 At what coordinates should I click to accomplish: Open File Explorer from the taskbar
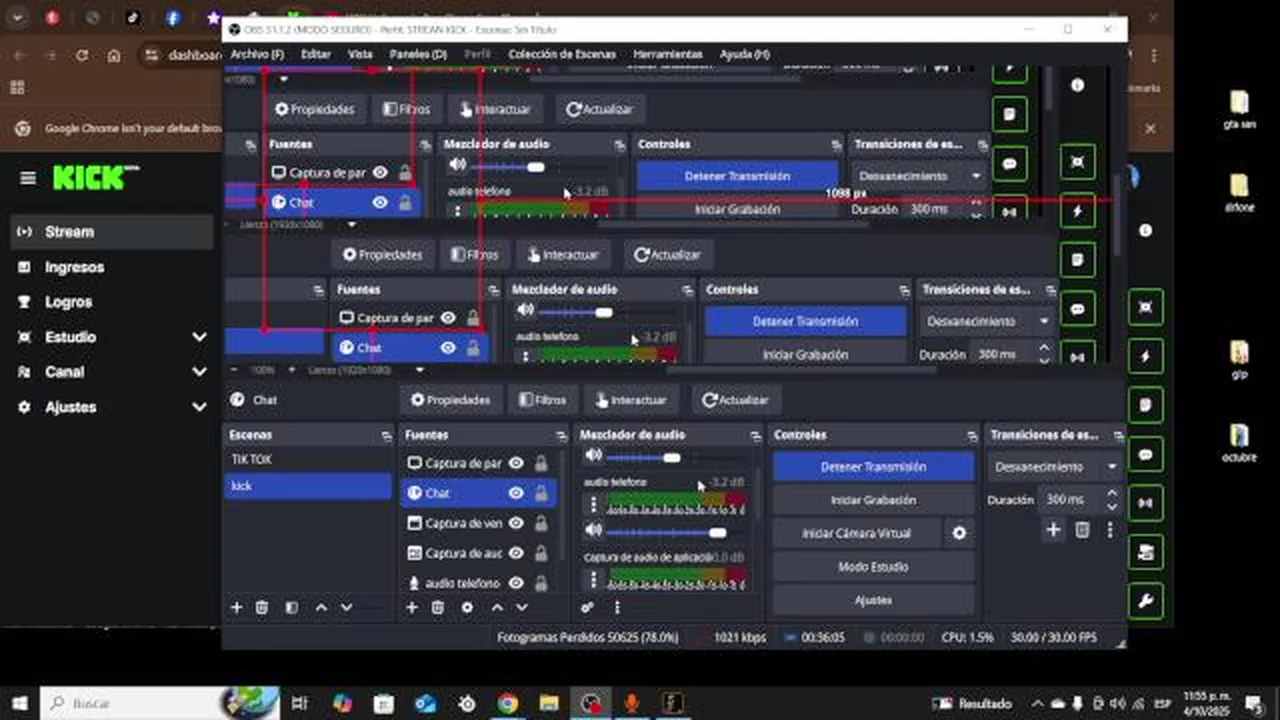(549, 703)
